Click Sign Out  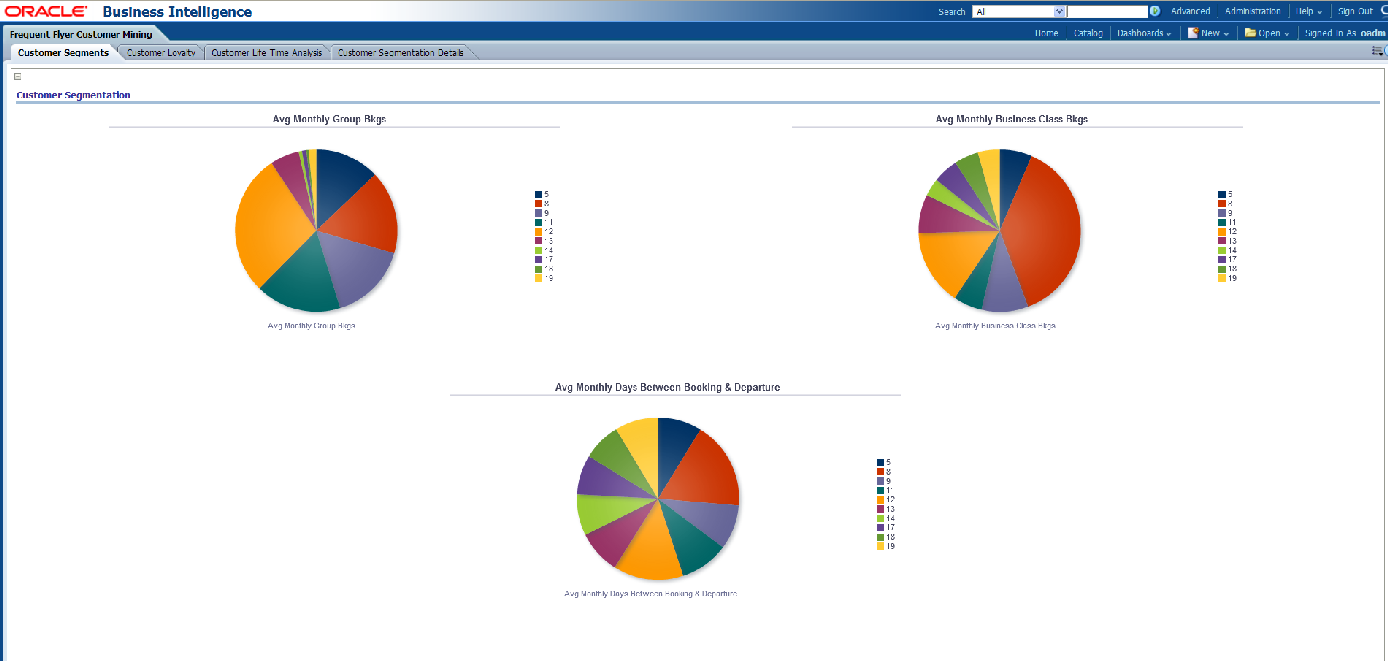[x=1355, y=12]
